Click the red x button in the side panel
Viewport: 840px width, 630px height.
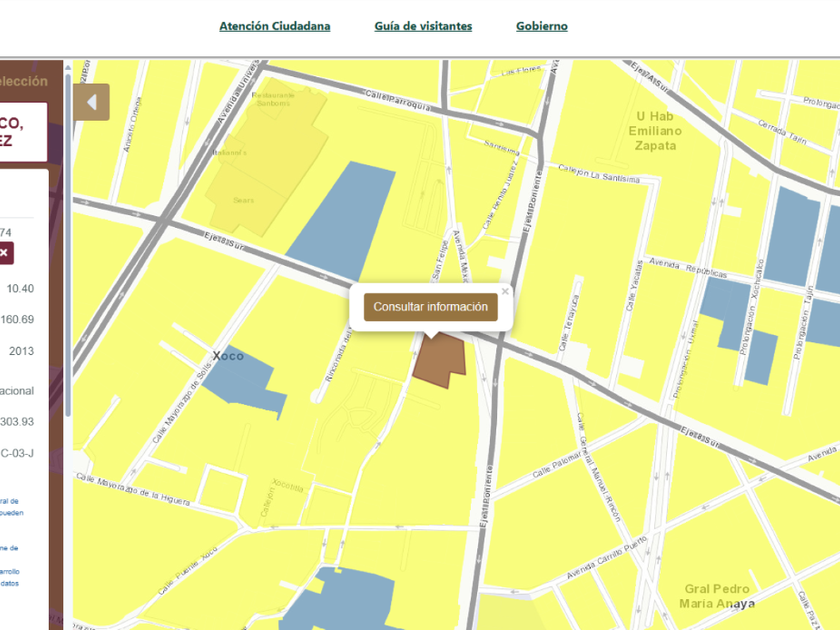coord(5,253)
